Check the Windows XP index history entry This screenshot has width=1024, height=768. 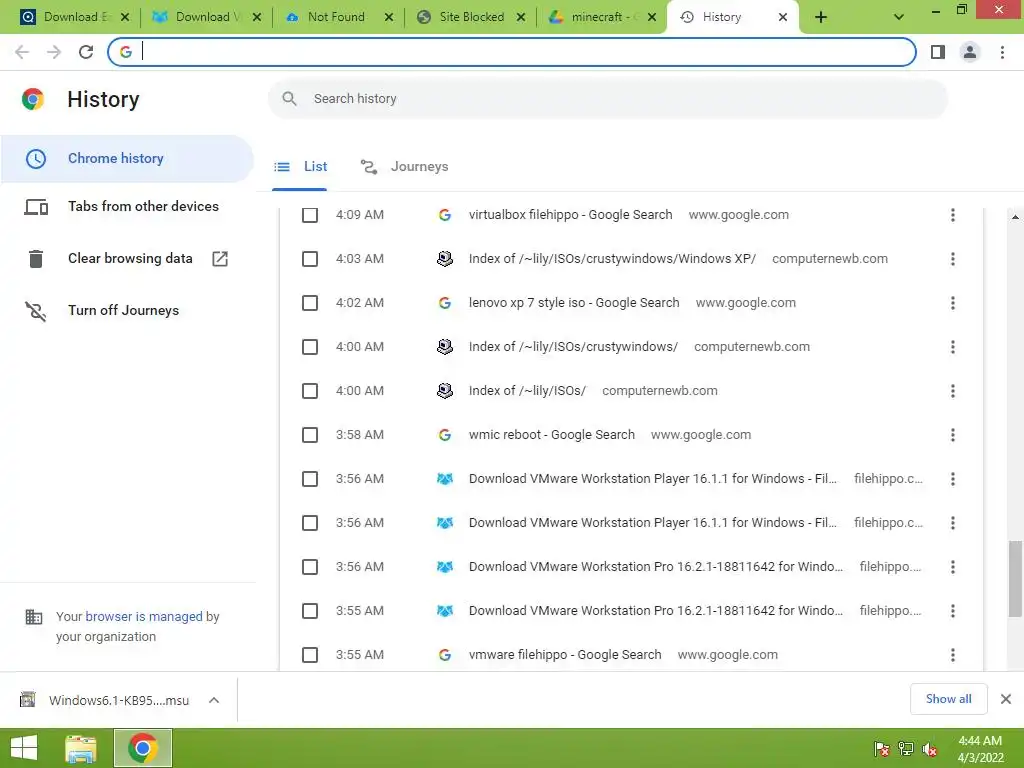point(310,259)
